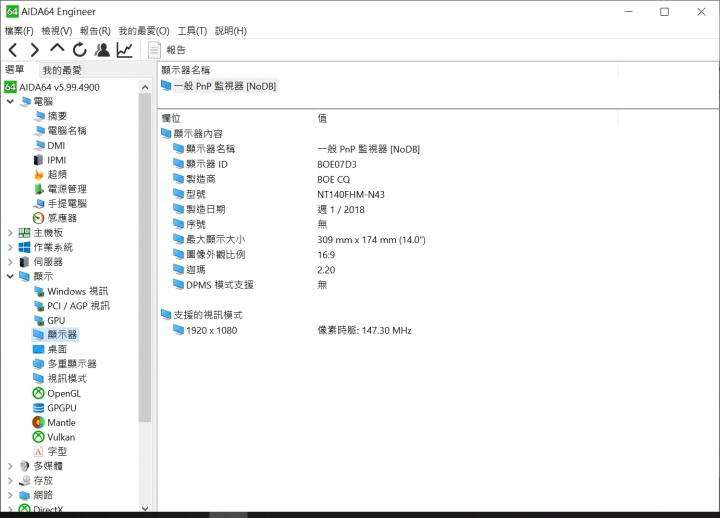Expand the 伺服器 tree node
720x518 pixels.
[10, 262]
